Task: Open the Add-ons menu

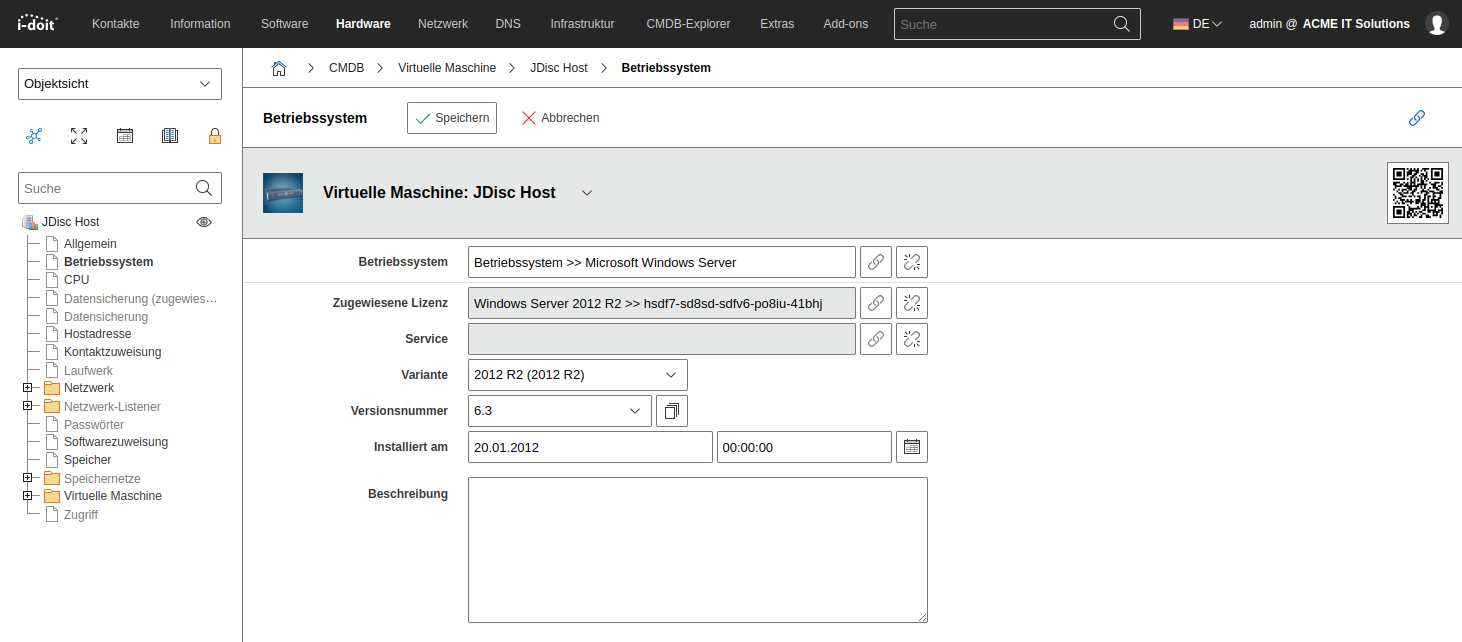Action: (845, 24)
